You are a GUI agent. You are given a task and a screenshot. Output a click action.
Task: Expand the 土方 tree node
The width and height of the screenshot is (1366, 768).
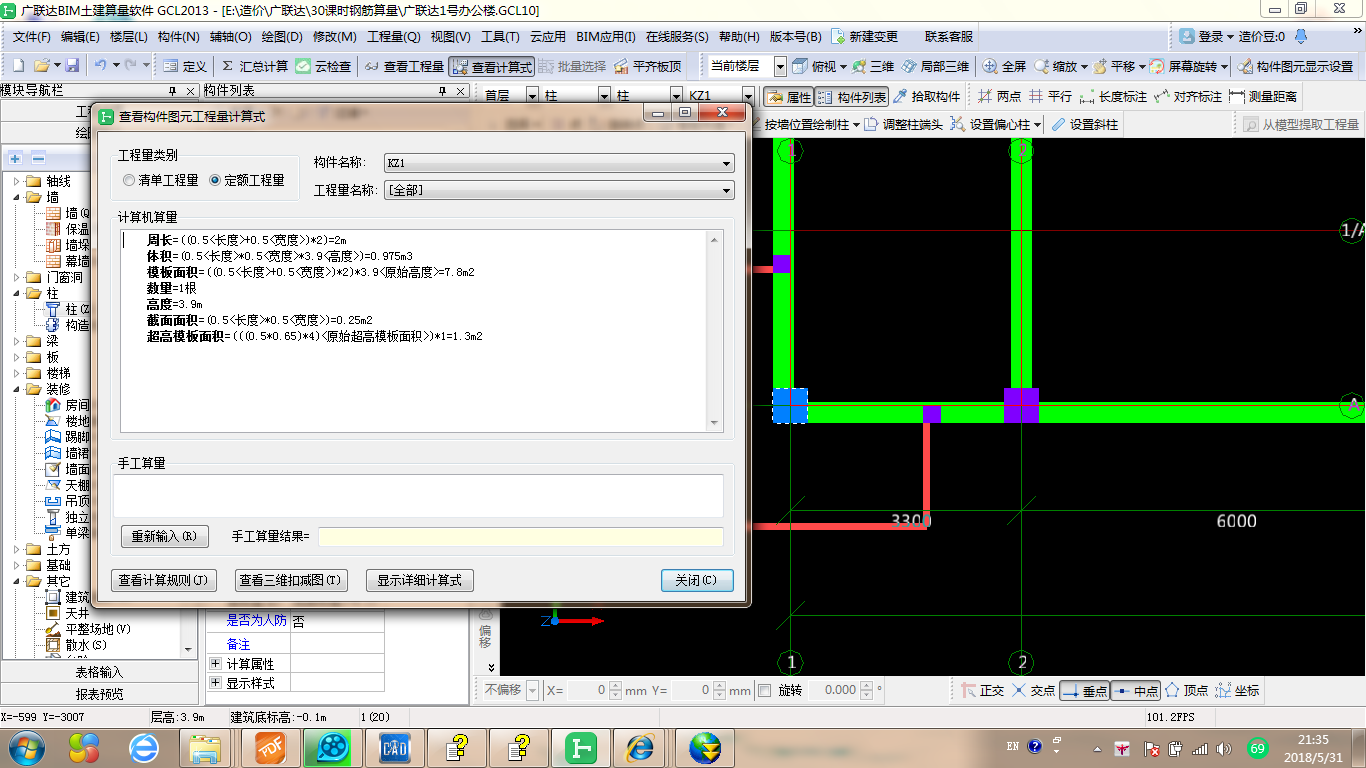pyautogui.click(x=17, y=549)
